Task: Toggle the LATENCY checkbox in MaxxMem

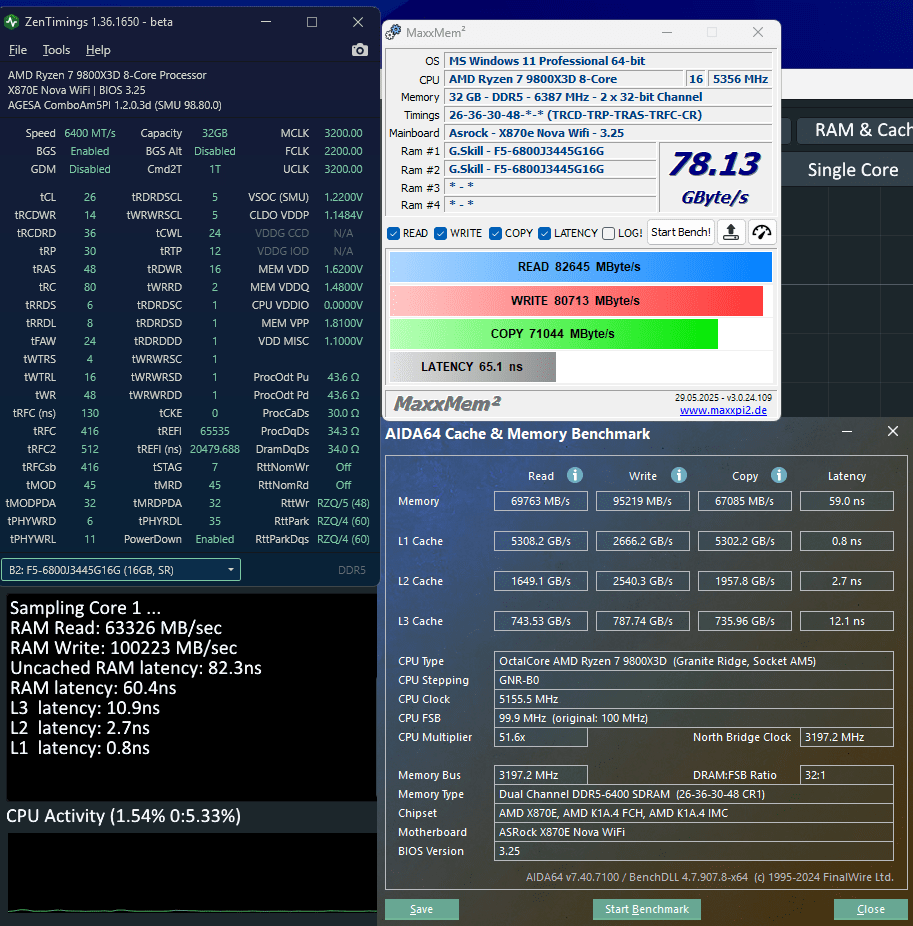Action: tap(544, 233)
